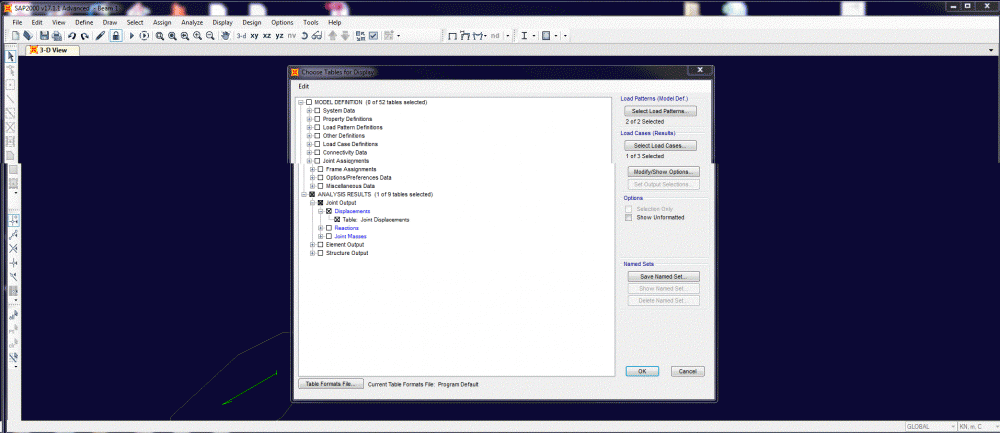Click the Print icon in the toolbar
This screenshot has width=1000, height=433.
(56, 36)
